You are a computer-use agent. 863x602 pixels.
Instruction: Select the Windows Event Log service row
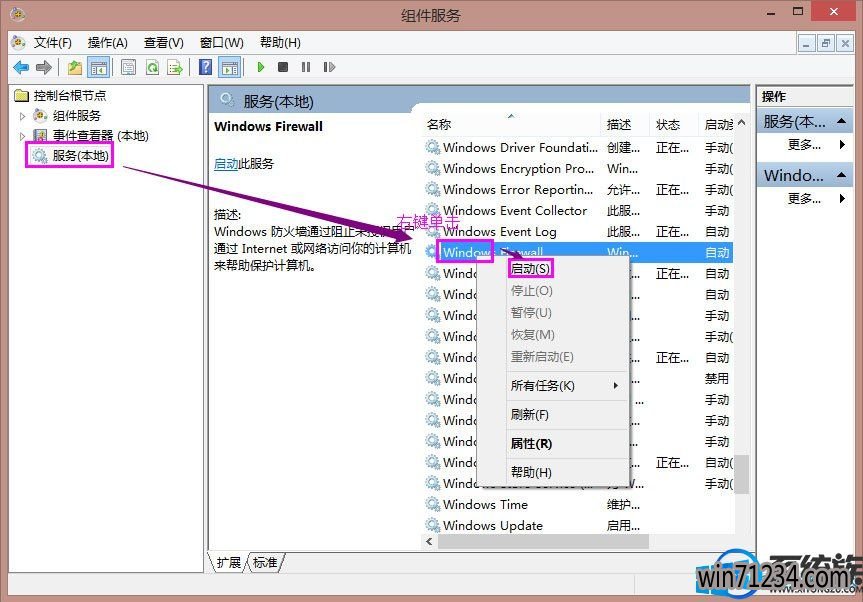click(x=578, y=232)
